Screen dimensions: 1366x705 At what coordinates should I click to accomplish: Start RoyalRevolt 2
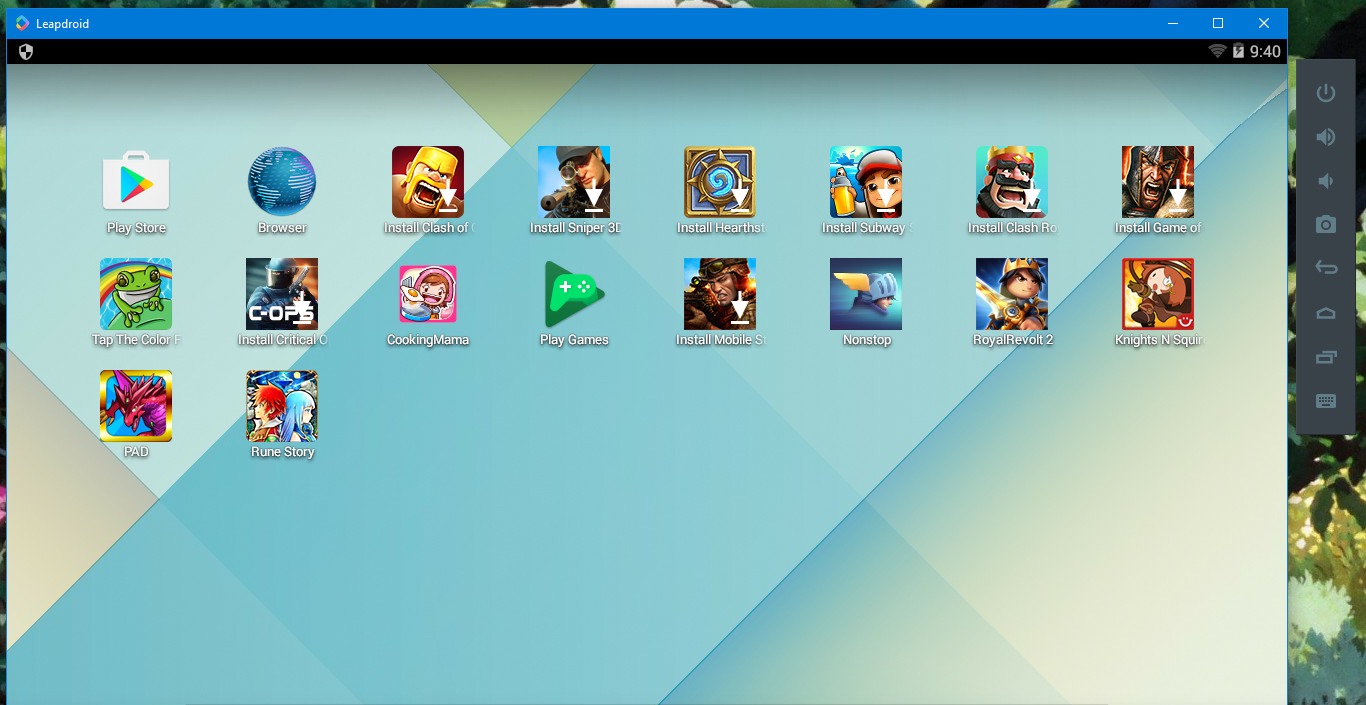[1011, 295]
